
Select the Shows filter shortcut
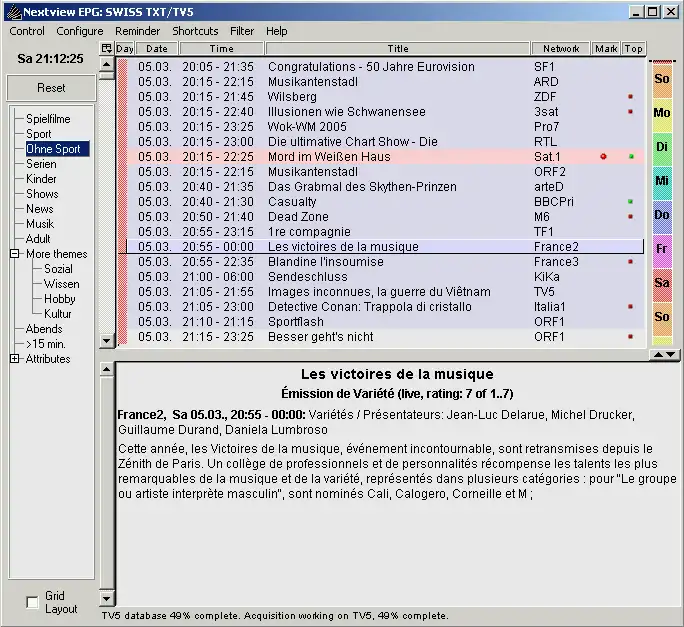42,194
